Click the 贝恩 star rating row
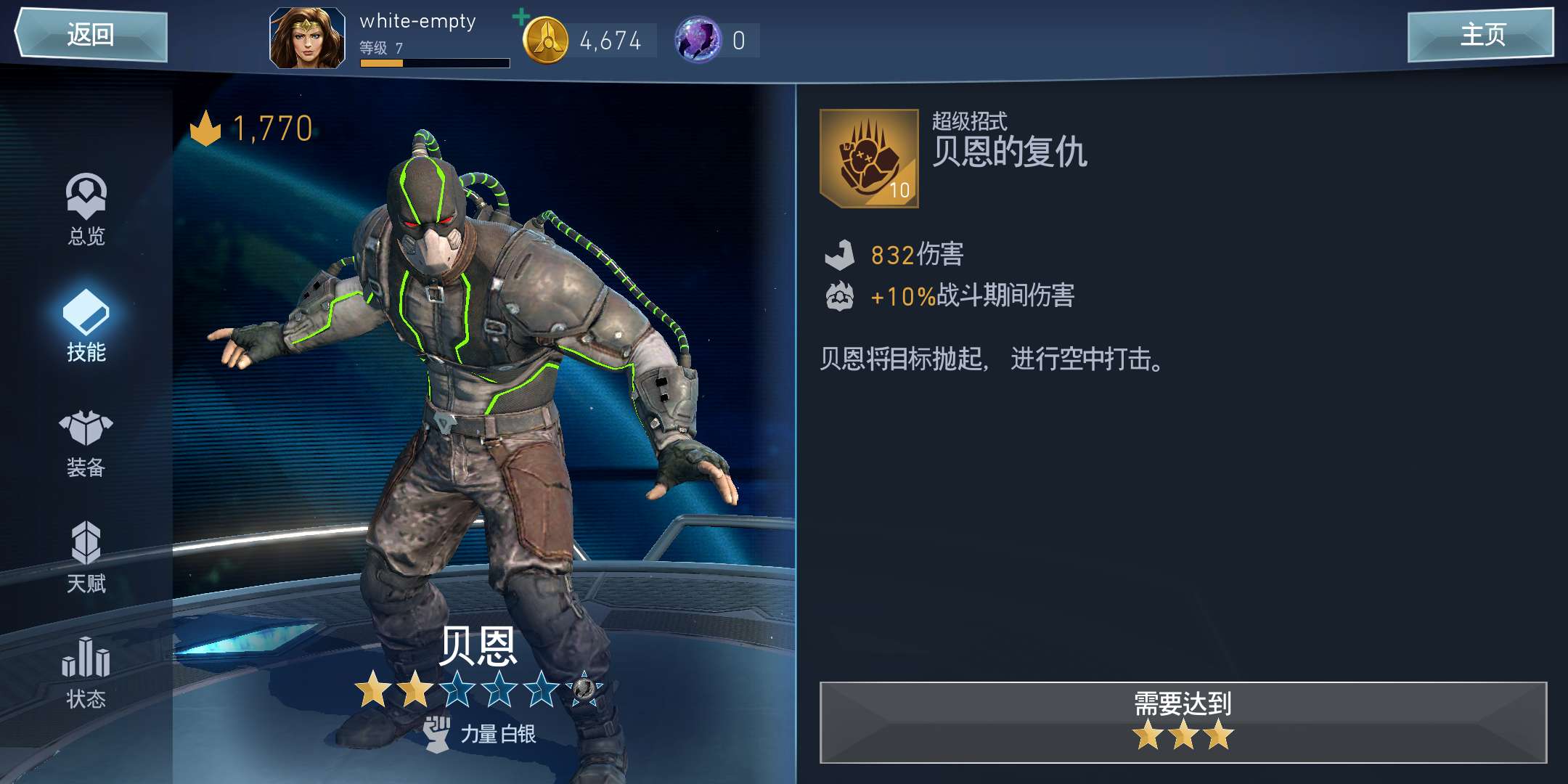 [479, 689]
